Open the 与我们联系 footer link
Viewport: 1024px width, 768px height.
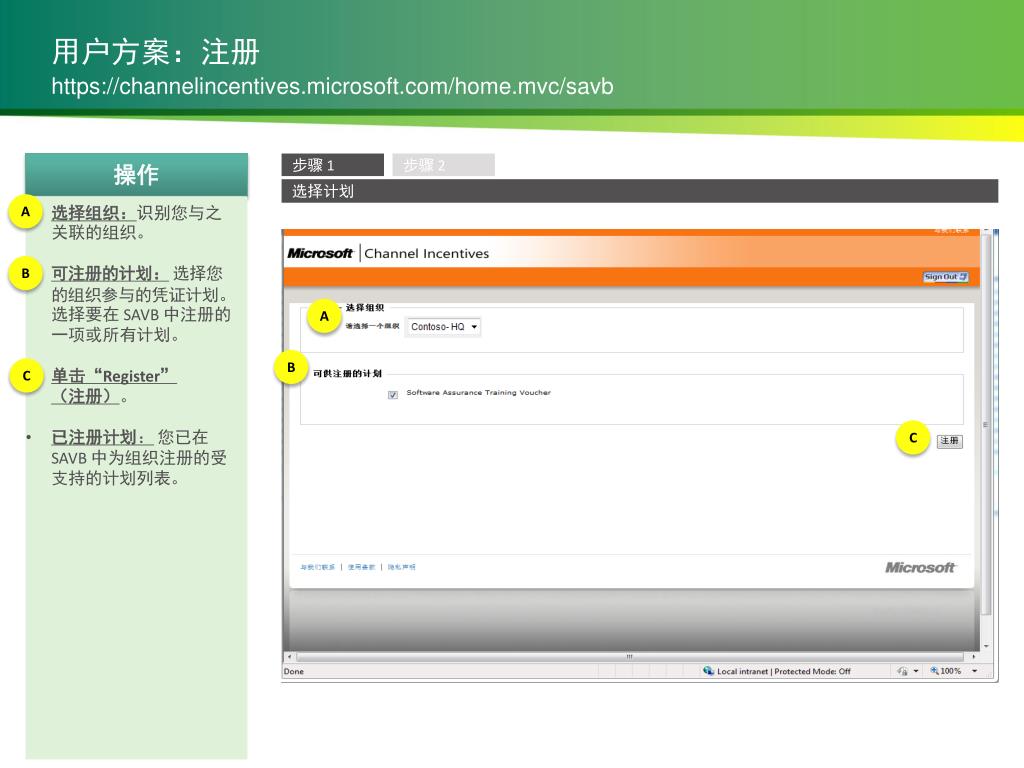click(x=318, y=567)
